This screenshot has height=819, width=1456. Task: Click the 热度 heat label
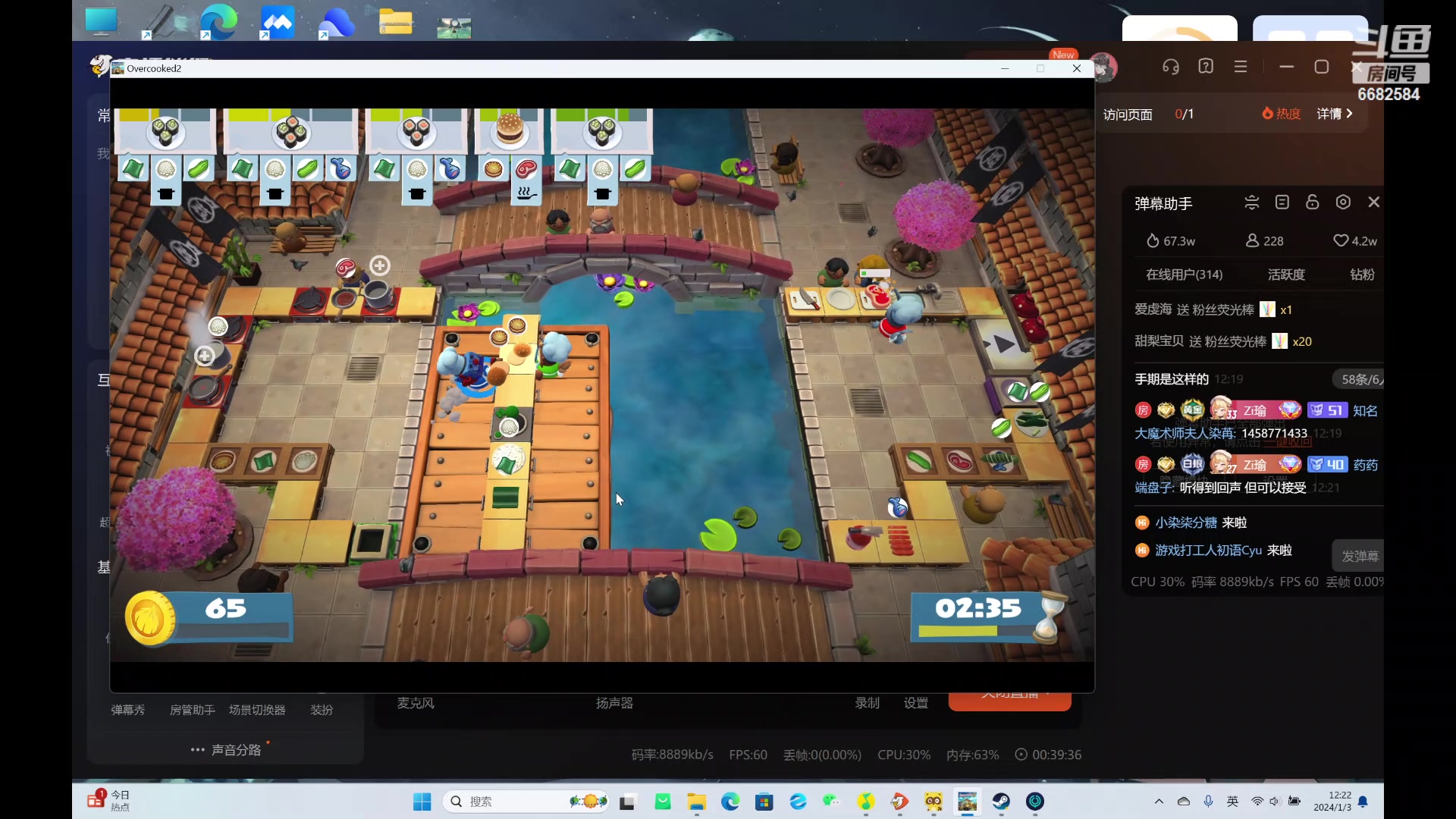(1282, 114)
